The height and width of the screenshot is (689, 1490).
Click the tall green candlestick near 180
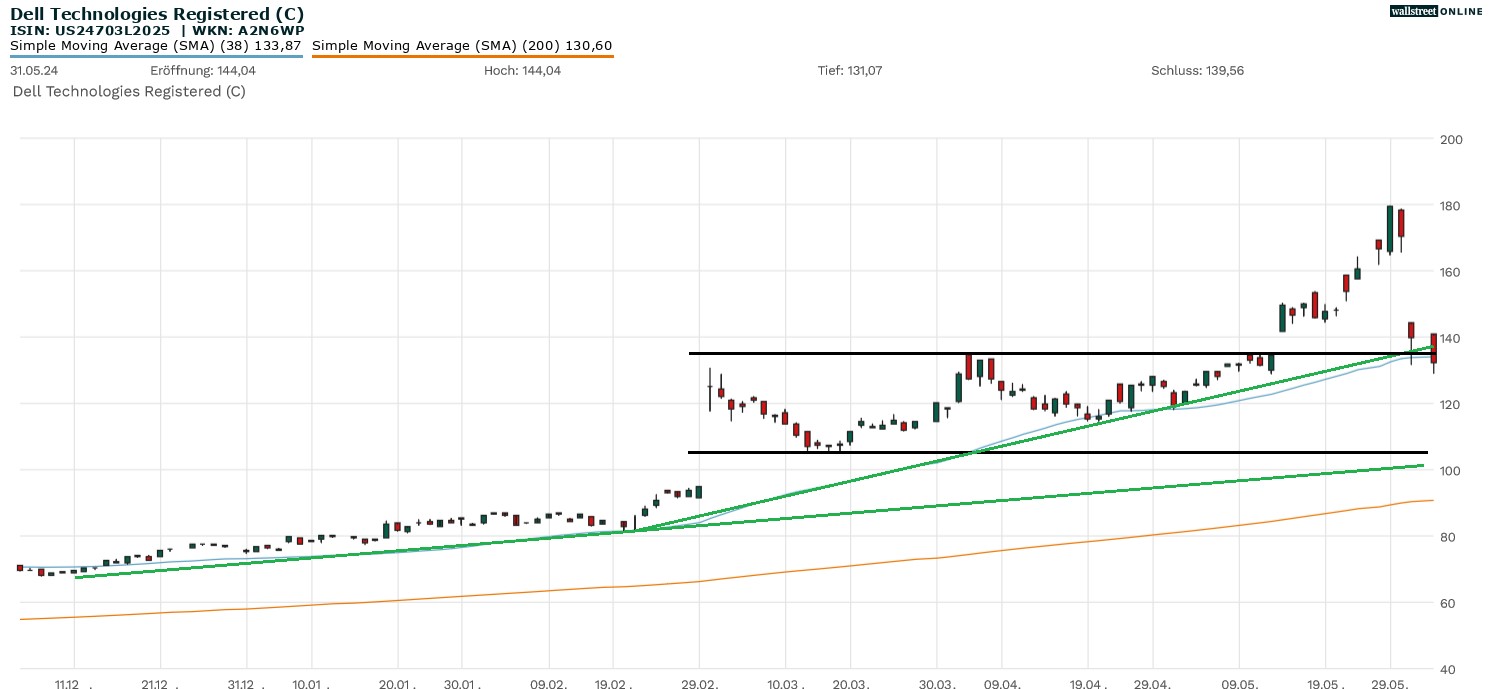pyautogui.click(x=1390, y=228)
